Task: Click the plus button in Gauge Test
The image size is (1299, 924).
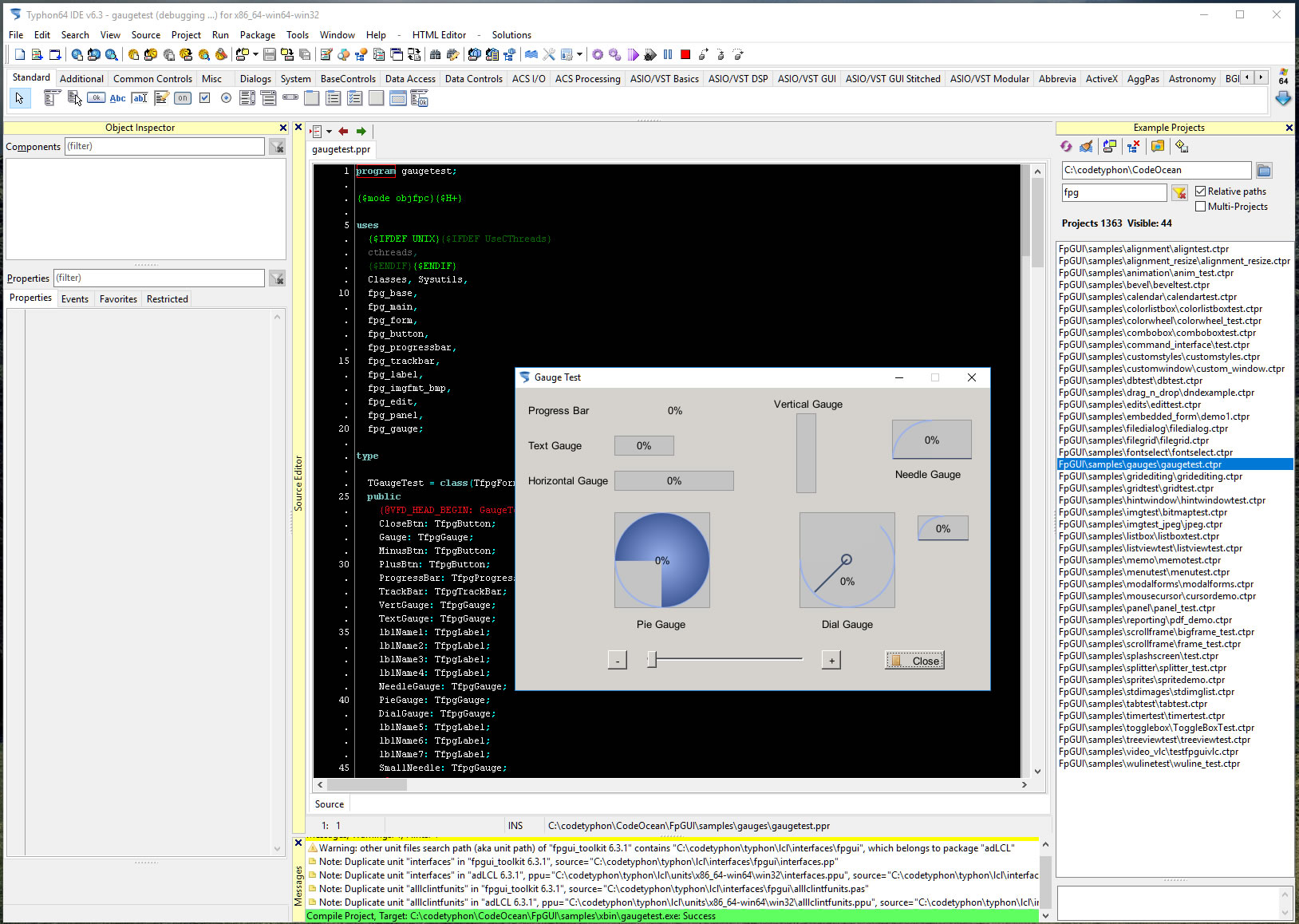Action: [831, 660]
